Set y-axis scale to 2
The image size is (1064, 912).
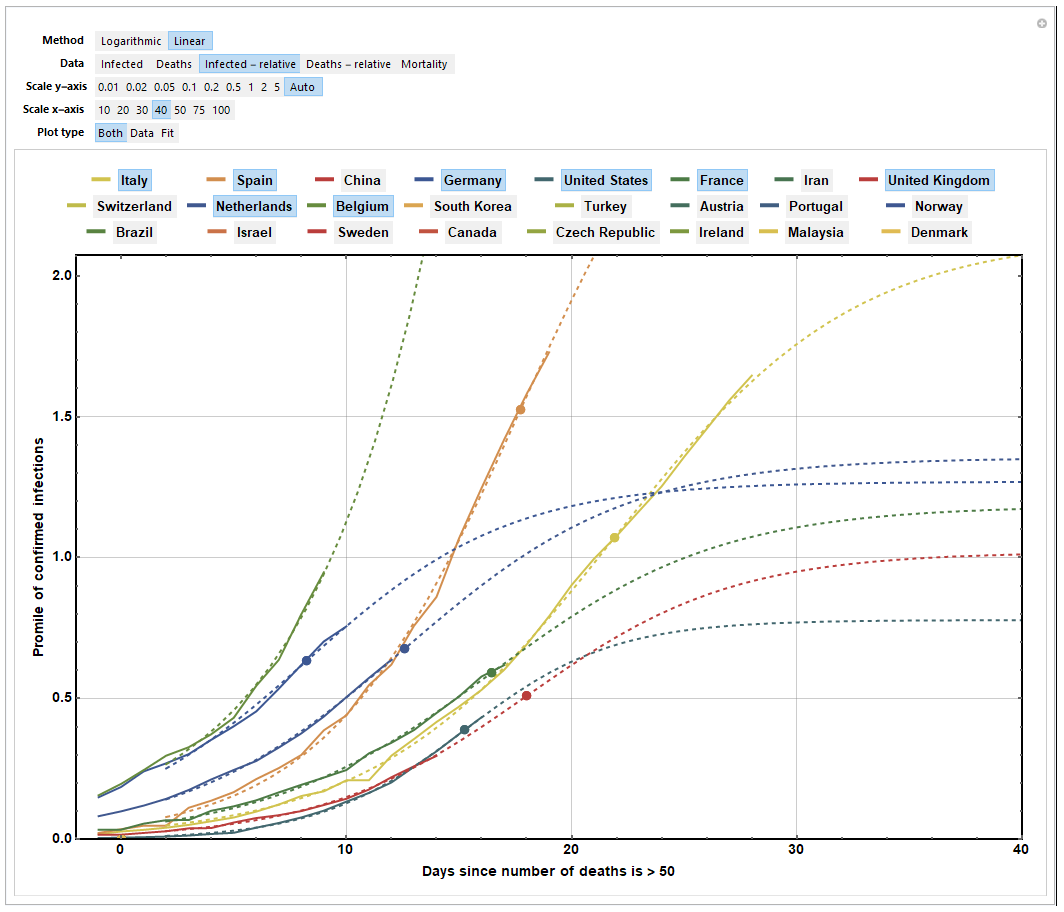pyautogui.click(x=264, y=88)
